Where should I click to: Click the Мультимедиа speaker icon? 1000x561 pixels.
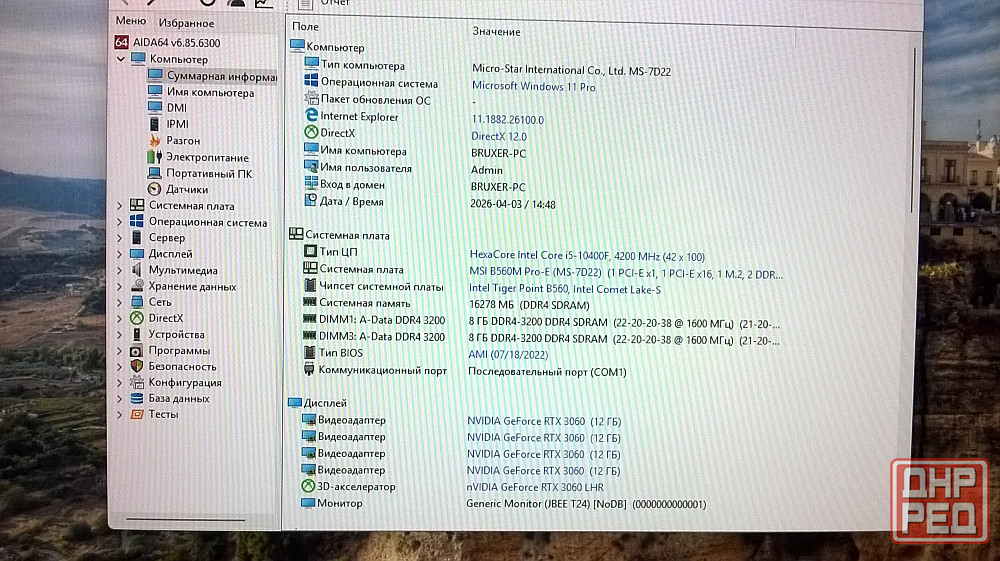pos(137,270)
